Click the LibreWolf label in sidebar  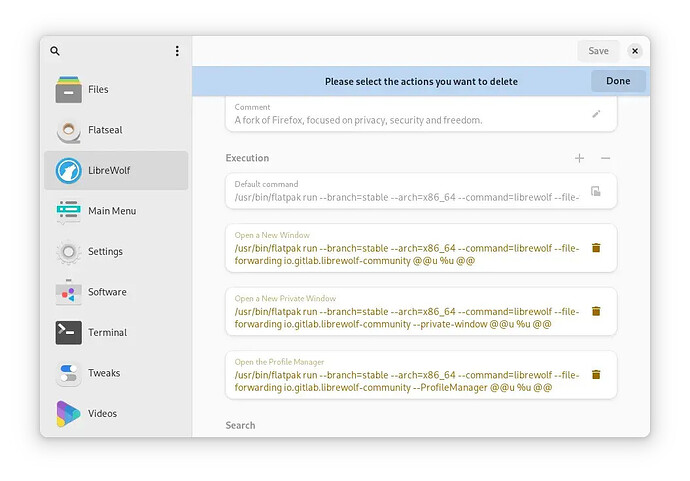[109, 171]
